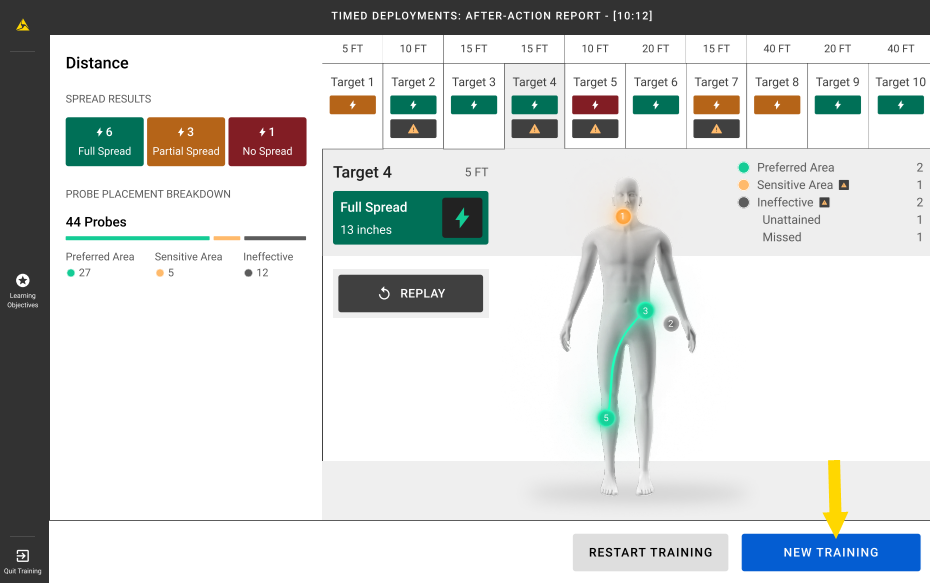Screen dimensions: 930x583
Task: Click Target 7 warning triangle badge
Action: [716, 128]
